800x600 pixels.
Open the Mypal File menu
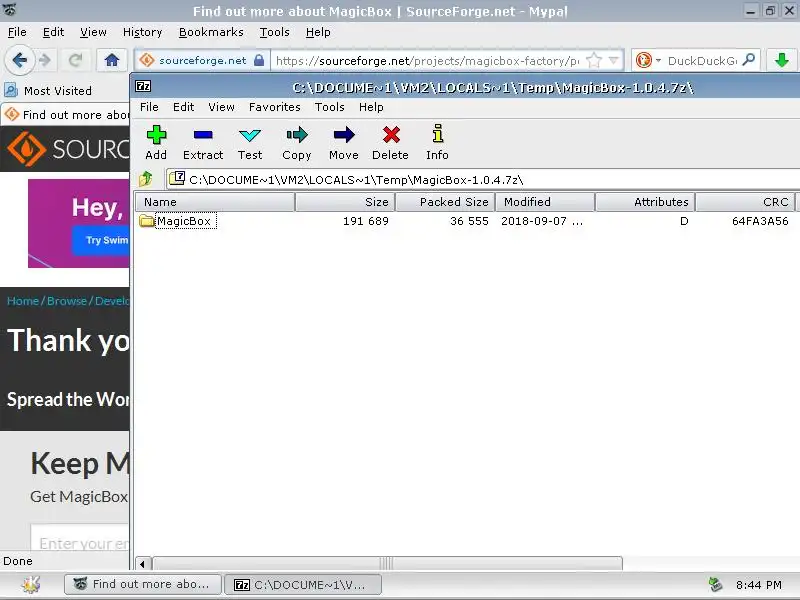tap(17, 32)
